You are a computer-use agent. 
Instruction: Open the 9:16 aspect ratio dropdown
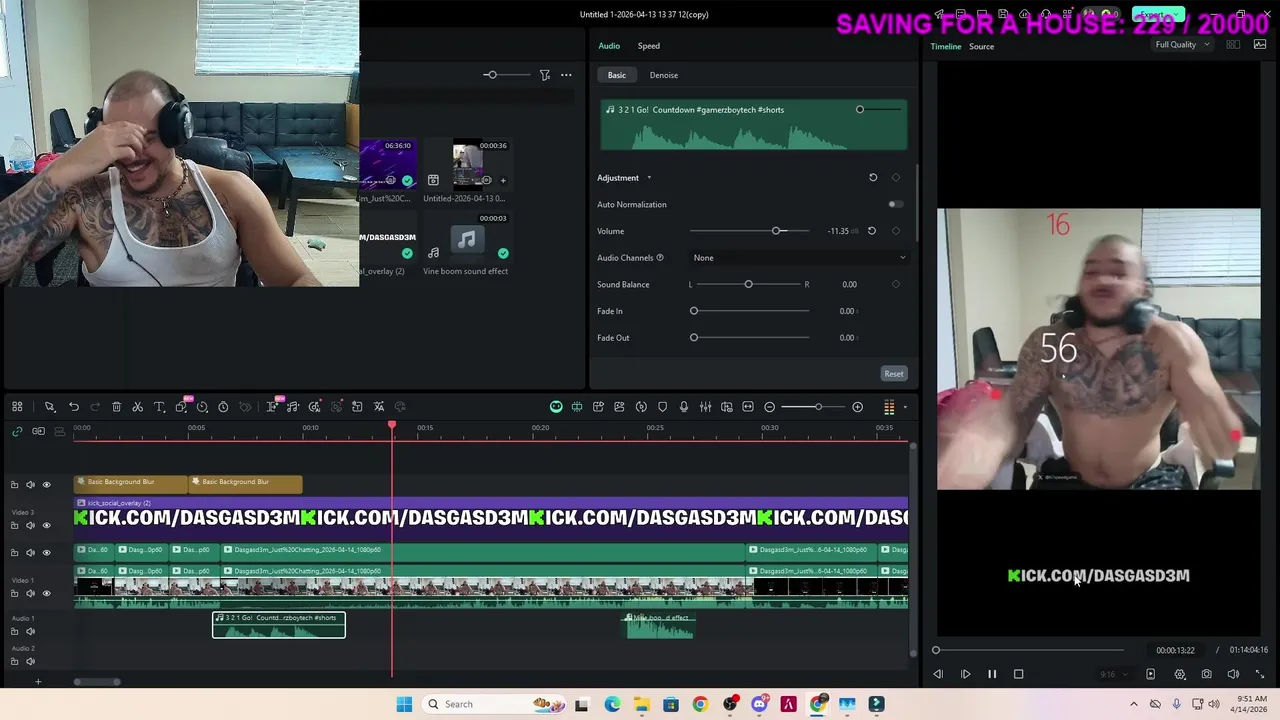[x=1114, y=674]
